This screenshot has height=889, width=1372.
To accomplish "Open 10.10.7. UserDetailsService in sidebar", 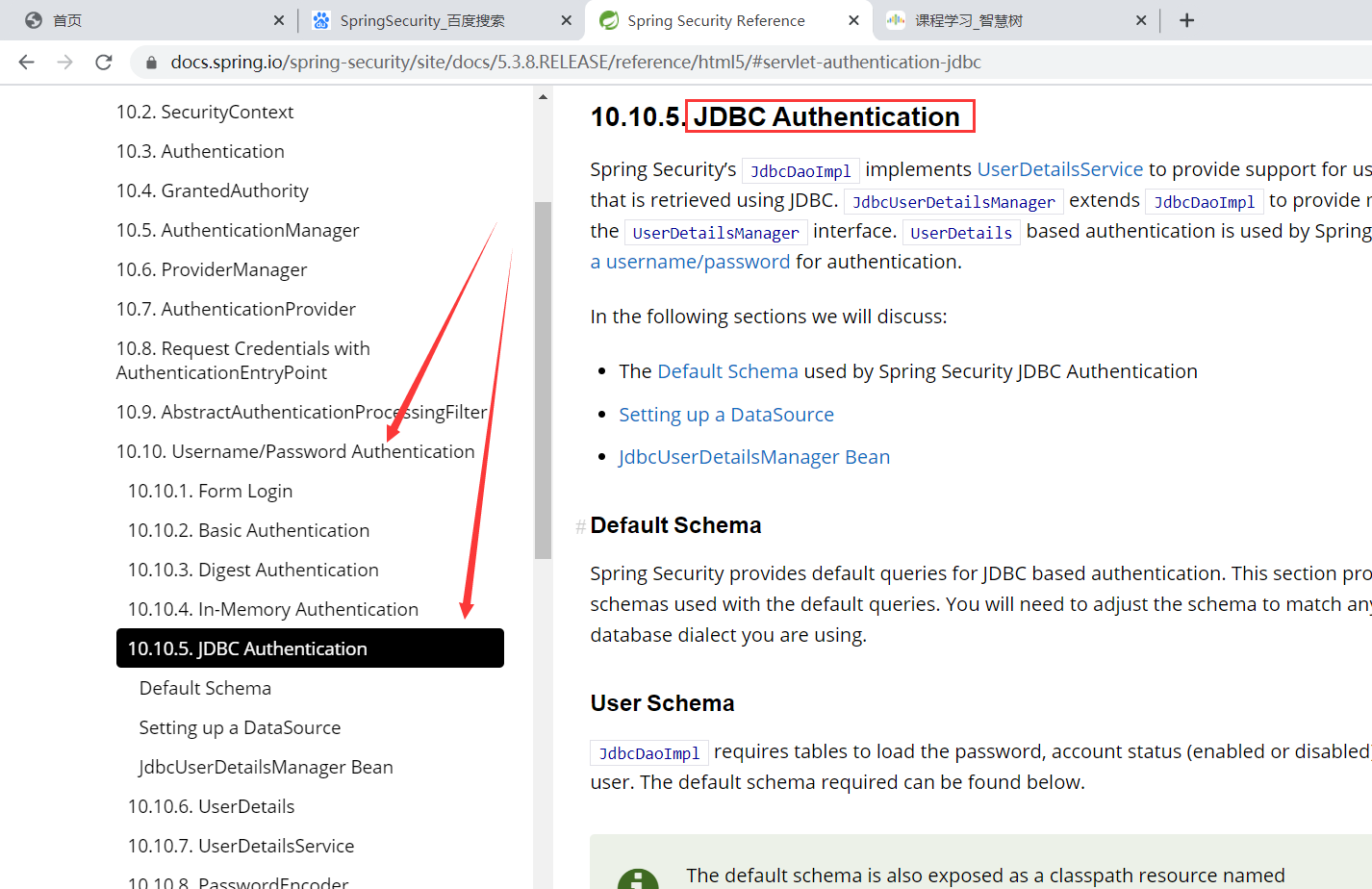I will click(241, 846).
